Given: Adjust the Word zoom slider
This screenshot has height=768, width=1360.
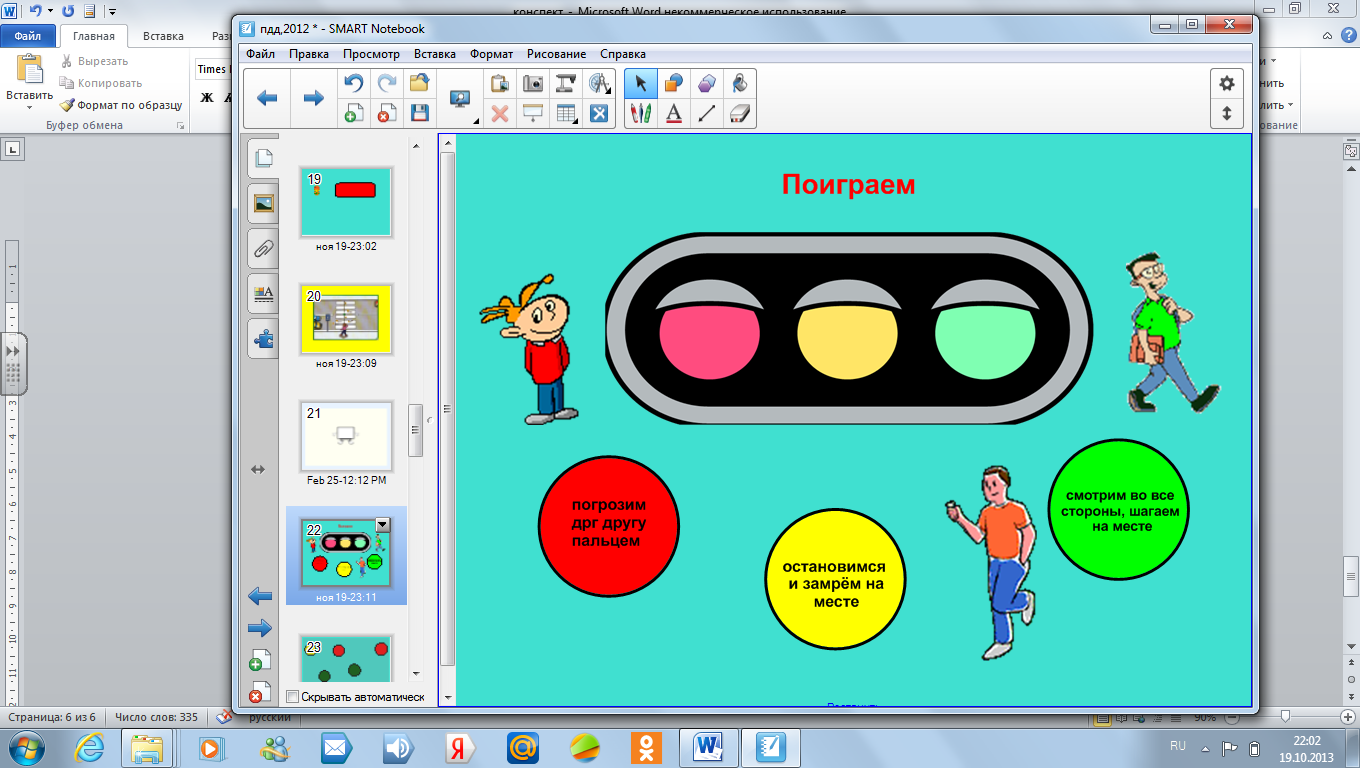Looking at the screenshot, I should pyautogui.click(x=1286, y=717).
